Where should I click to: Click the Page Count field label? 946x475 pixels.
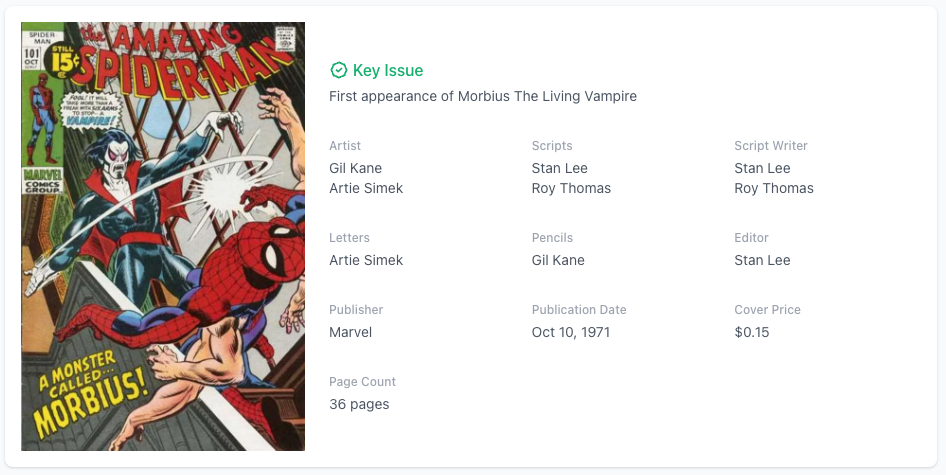coord(362,382)
